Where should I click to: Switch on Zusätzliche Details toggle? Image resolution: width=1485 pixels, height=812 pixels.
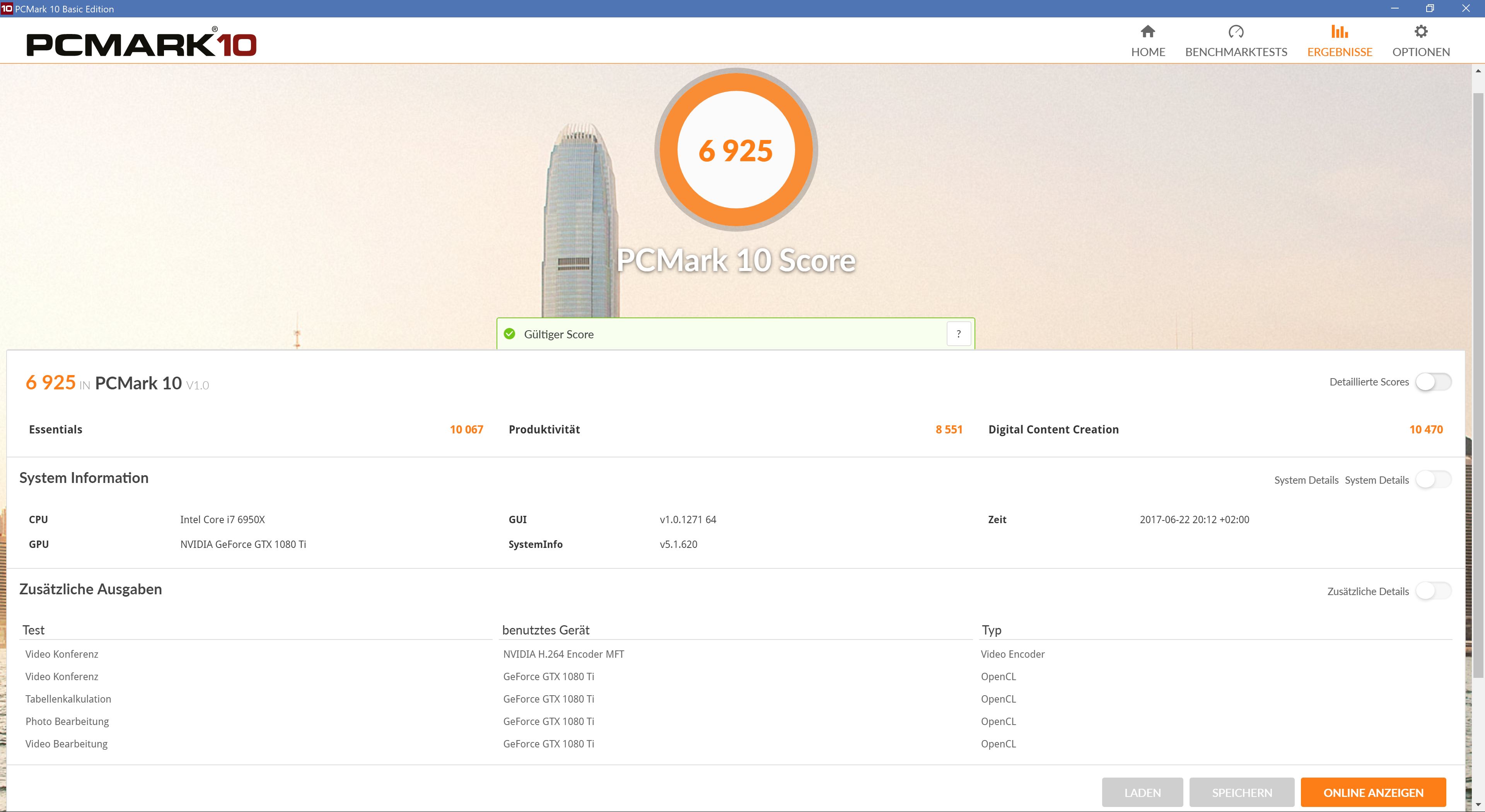point(1433,591)
